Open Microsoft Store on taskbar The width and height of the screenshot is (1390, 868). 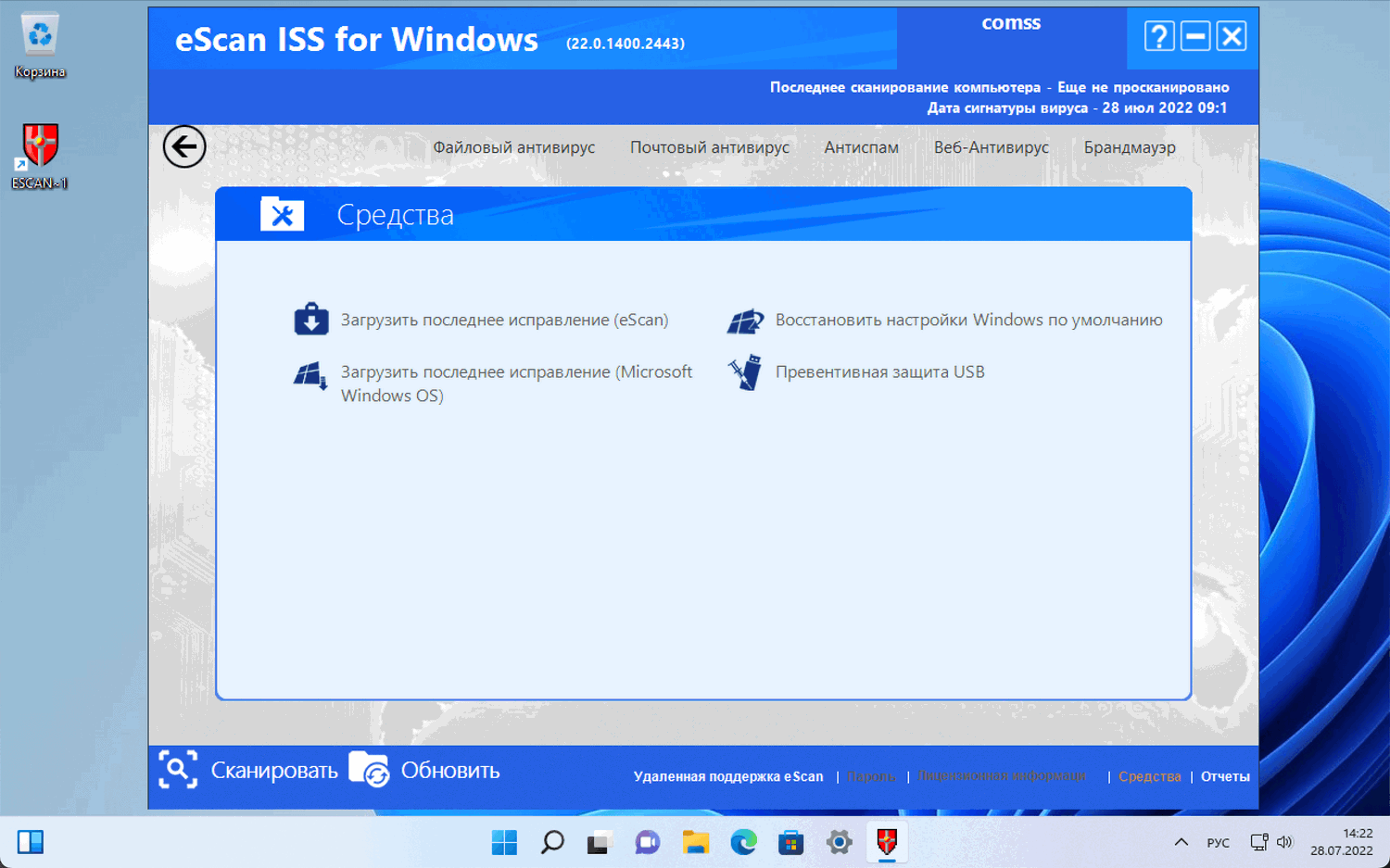point(790,842)
